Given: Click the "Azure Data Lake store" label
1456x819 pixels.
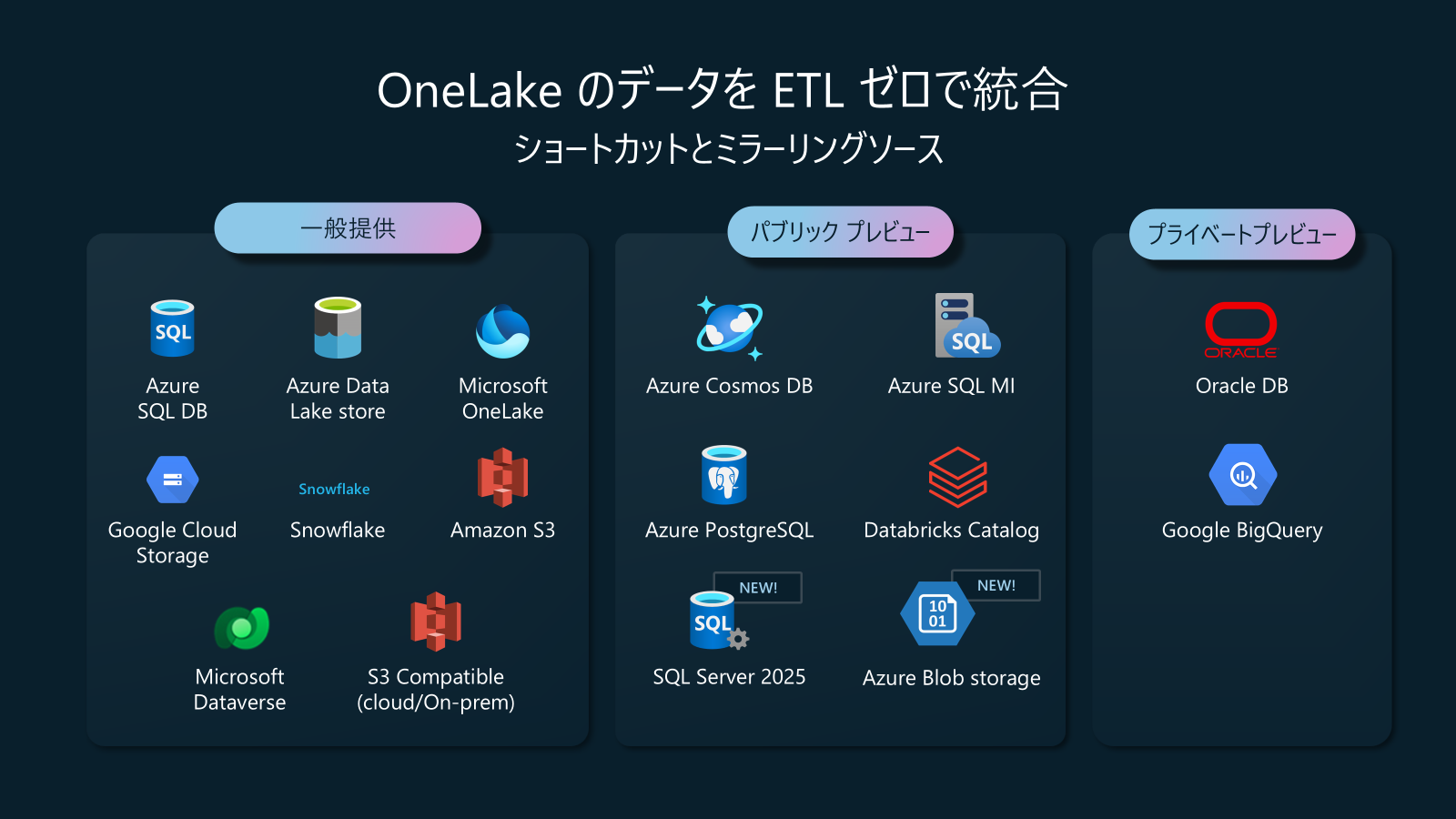Looking at the screenshot, I should pos(338,399).
